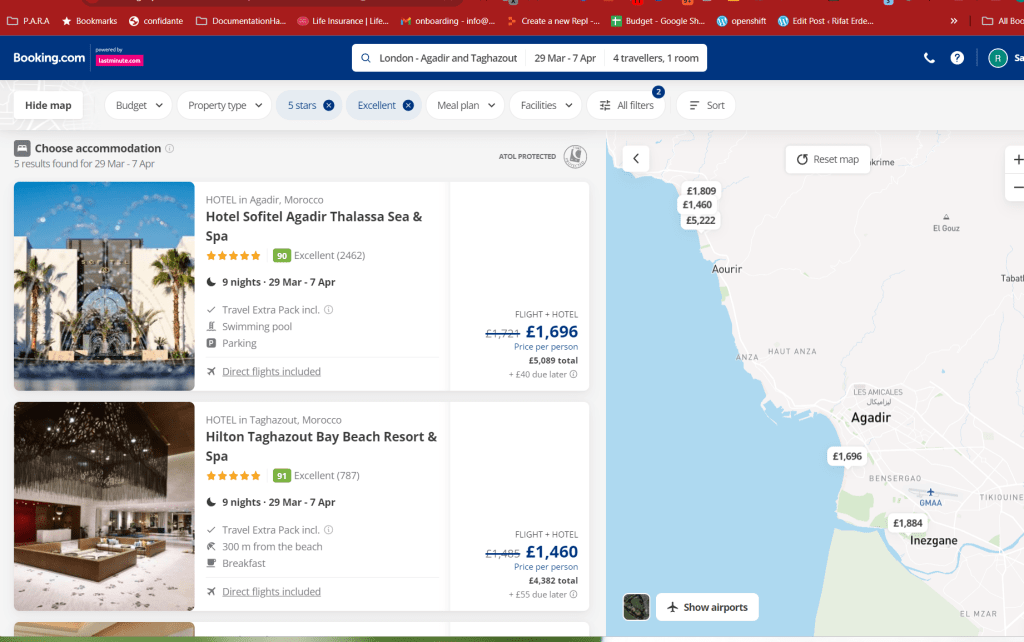Open Hotel Sofitel Agadir Thalassa listing title
The image size is (1024, 642).
tap(314, 226)
